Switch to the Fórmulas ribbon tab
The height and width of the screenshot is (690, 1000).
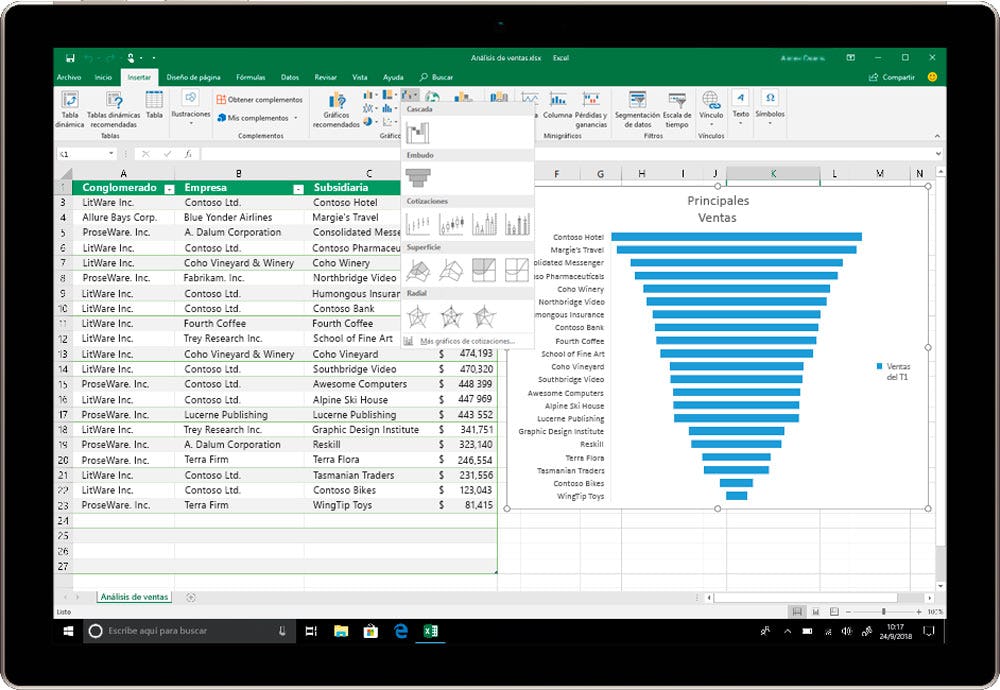(250, 77)
